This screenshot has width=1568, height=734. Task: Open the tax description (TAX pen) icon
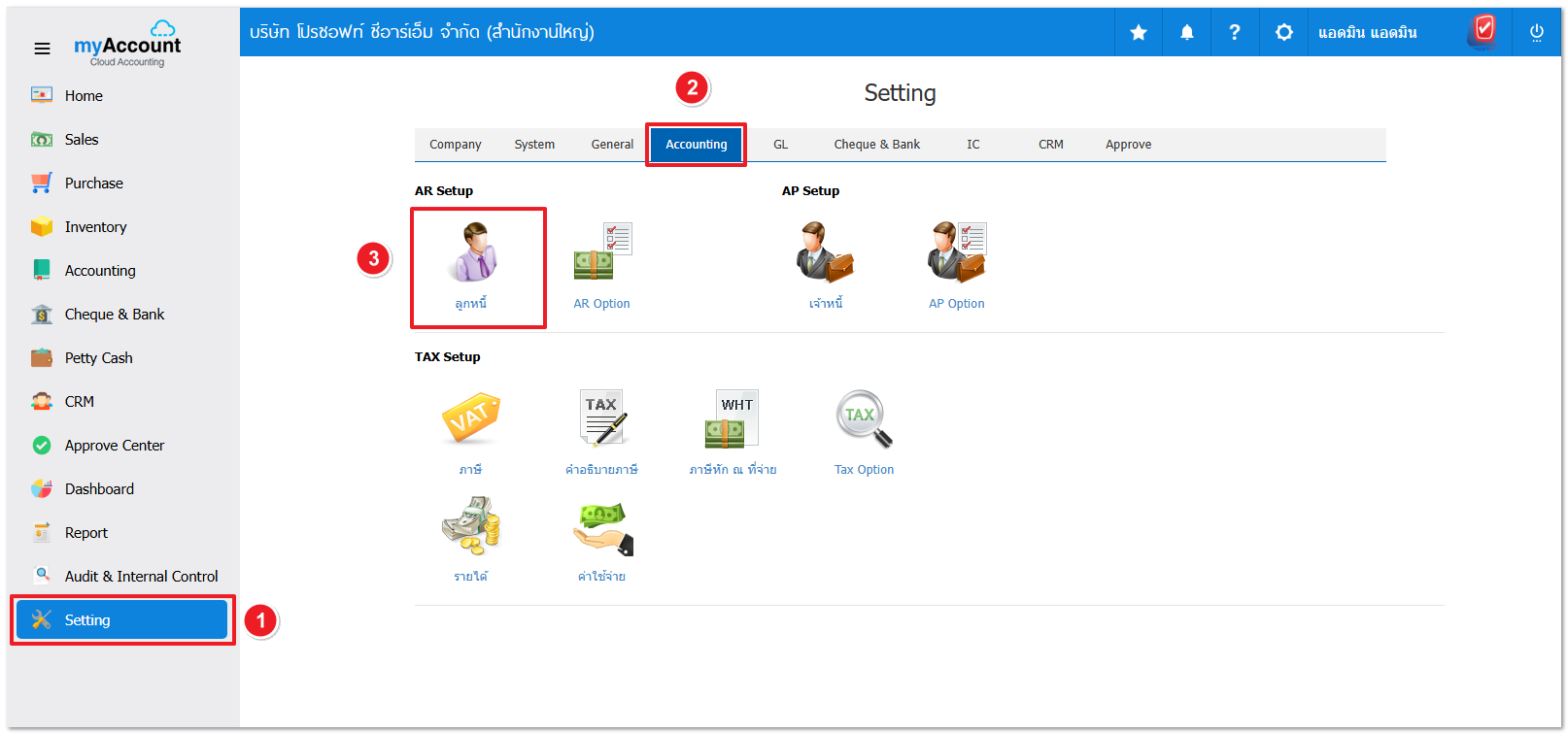[602, 418]
